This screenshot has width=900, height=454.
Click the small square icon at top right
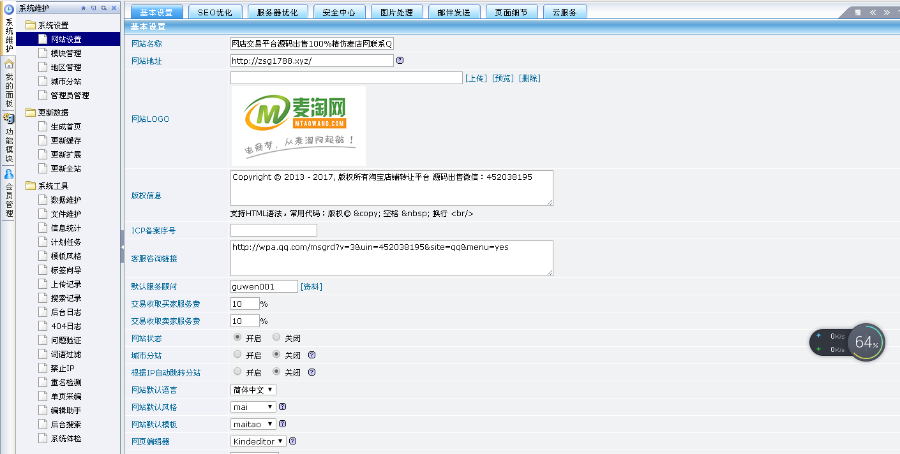tap(858, 12)
